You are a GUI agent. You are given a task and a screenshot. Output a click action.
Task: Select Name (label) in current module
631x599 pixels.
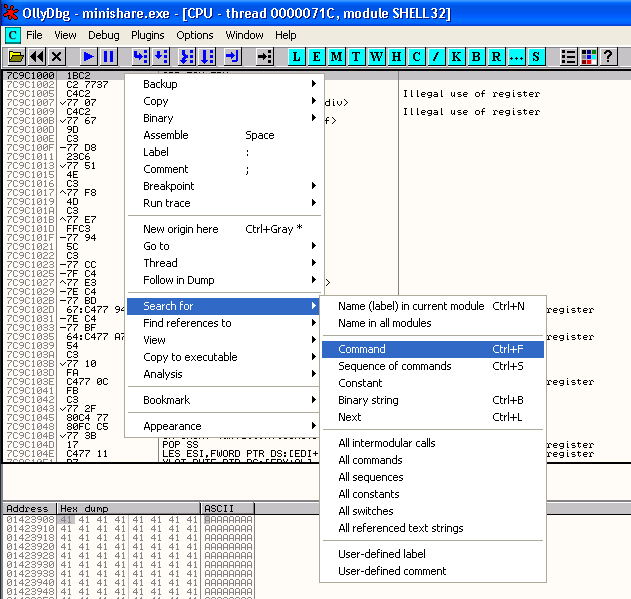[x=433, y=306]
